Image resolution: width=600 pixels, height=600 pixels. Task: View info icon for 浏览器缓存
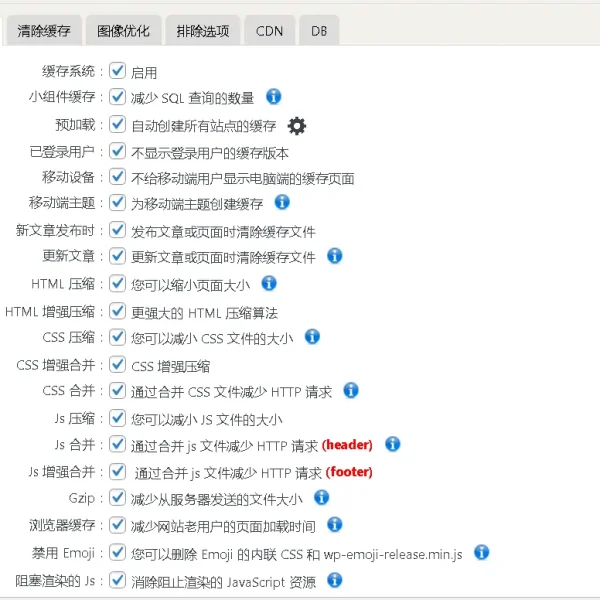pyautogui.click(x=334, y=524)
